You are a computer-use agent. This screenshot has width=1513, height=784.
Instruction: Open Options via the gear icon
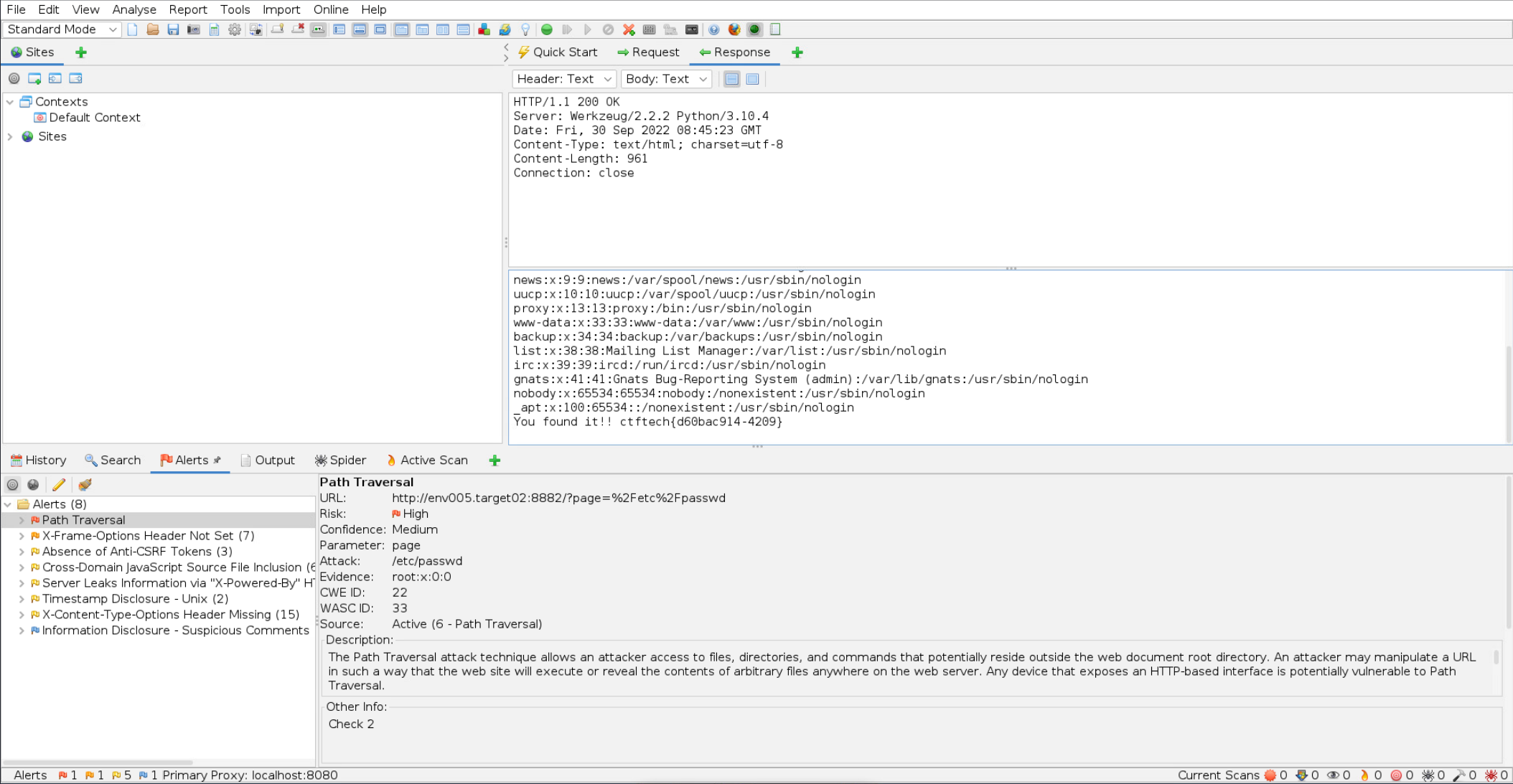pyautogui.click(x=235, y=29)
